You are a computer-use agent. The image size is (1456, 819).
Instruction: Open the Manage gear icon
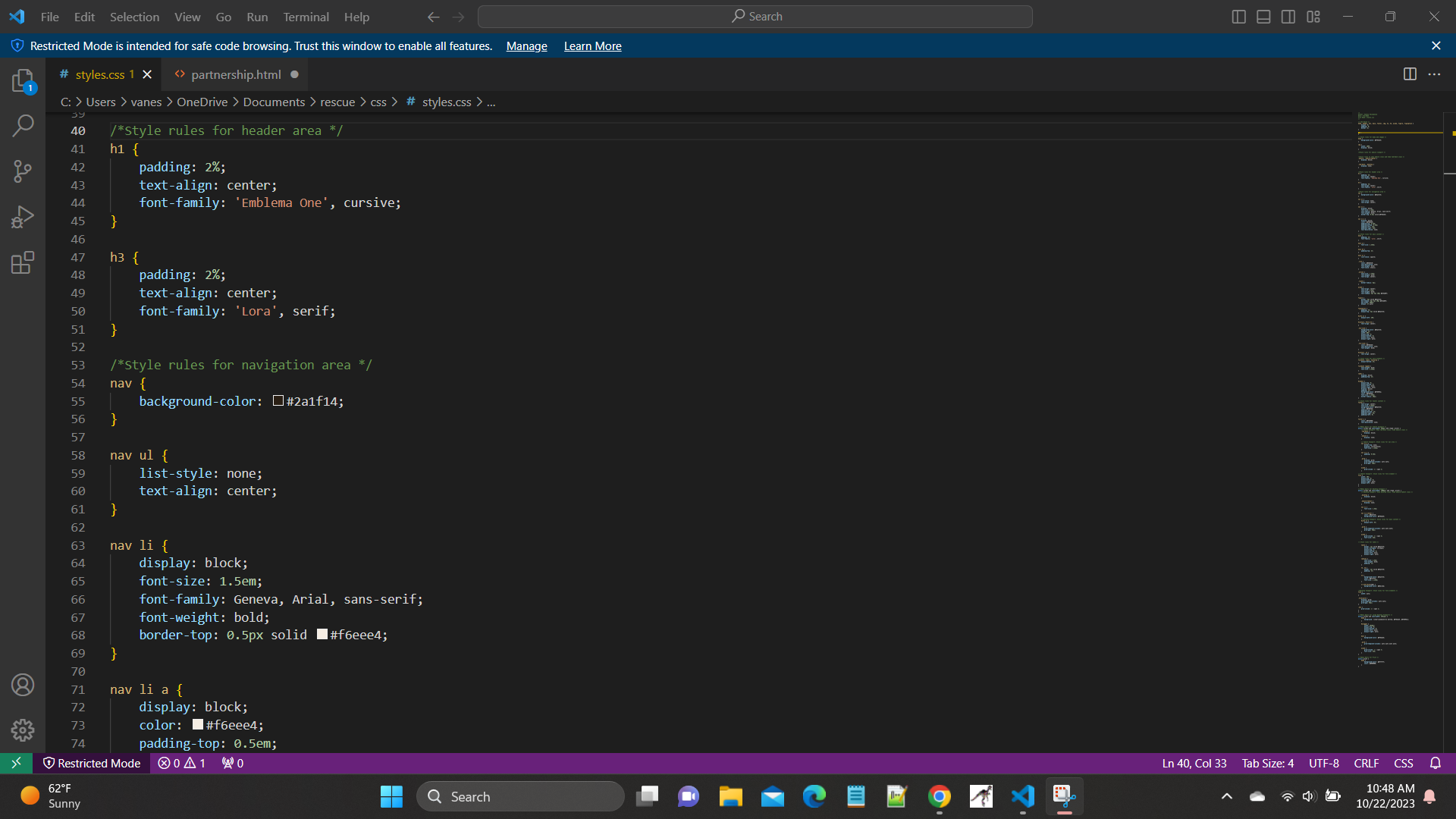click(23, 730)
